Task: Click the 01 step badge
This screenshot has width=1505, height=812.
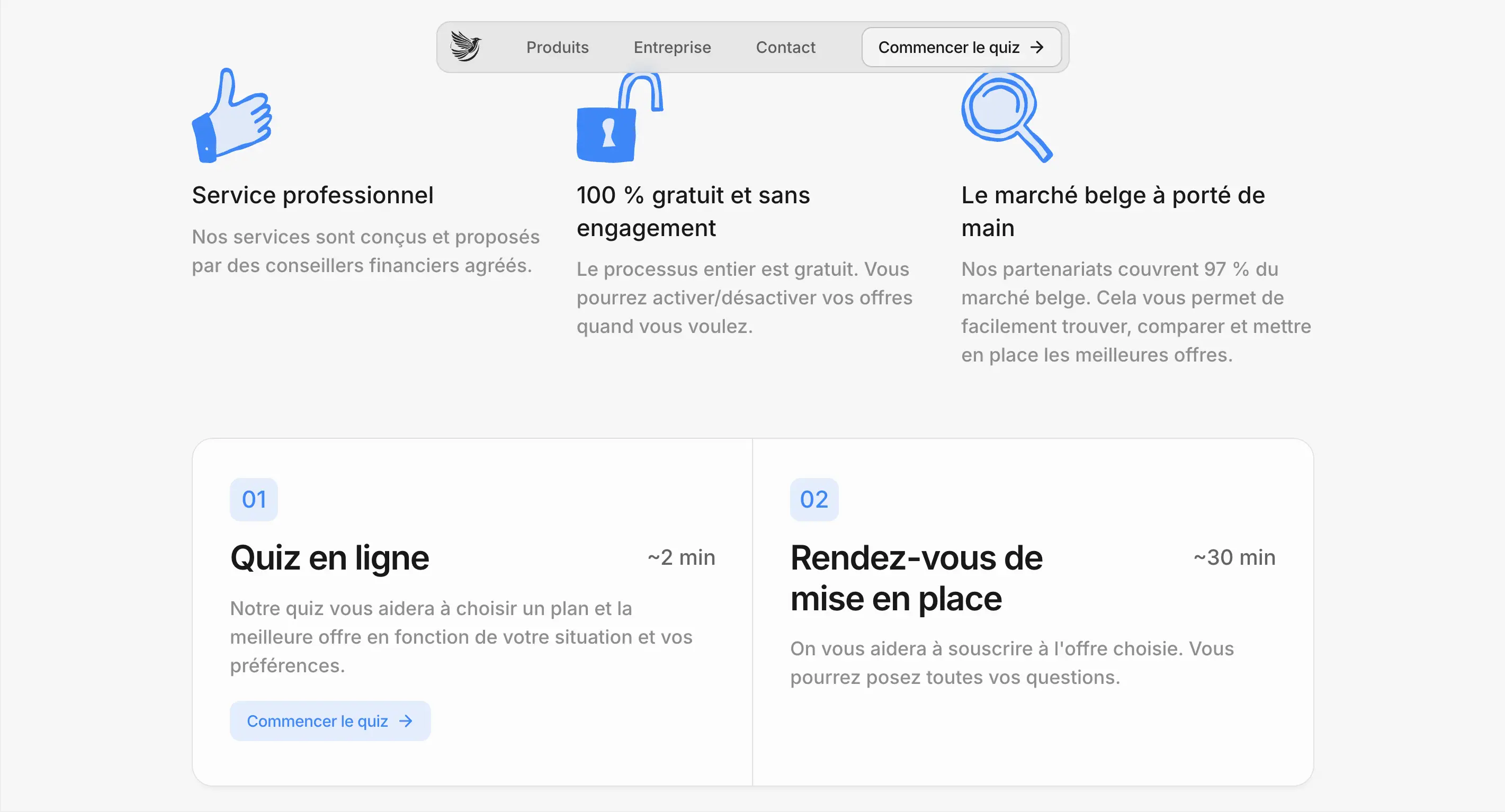Action: pyautogui.click(x=254, y=500)
